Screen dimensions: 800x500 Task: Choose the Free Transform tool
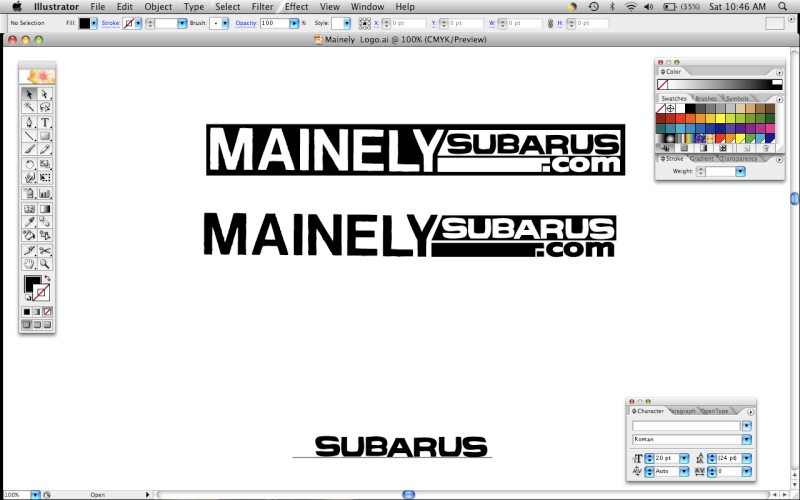45,178
